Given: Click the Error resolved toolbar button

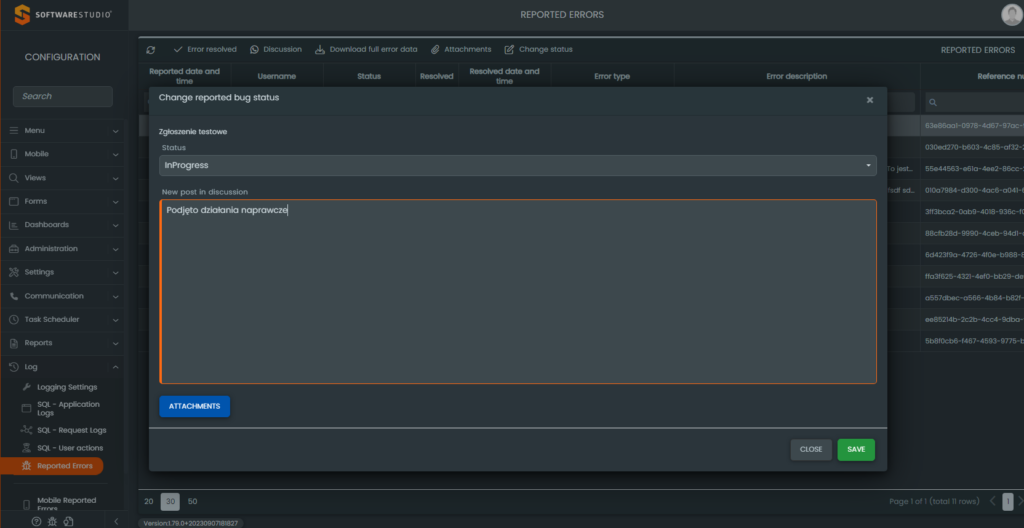Looking at the screenshot, I should 205,49.
